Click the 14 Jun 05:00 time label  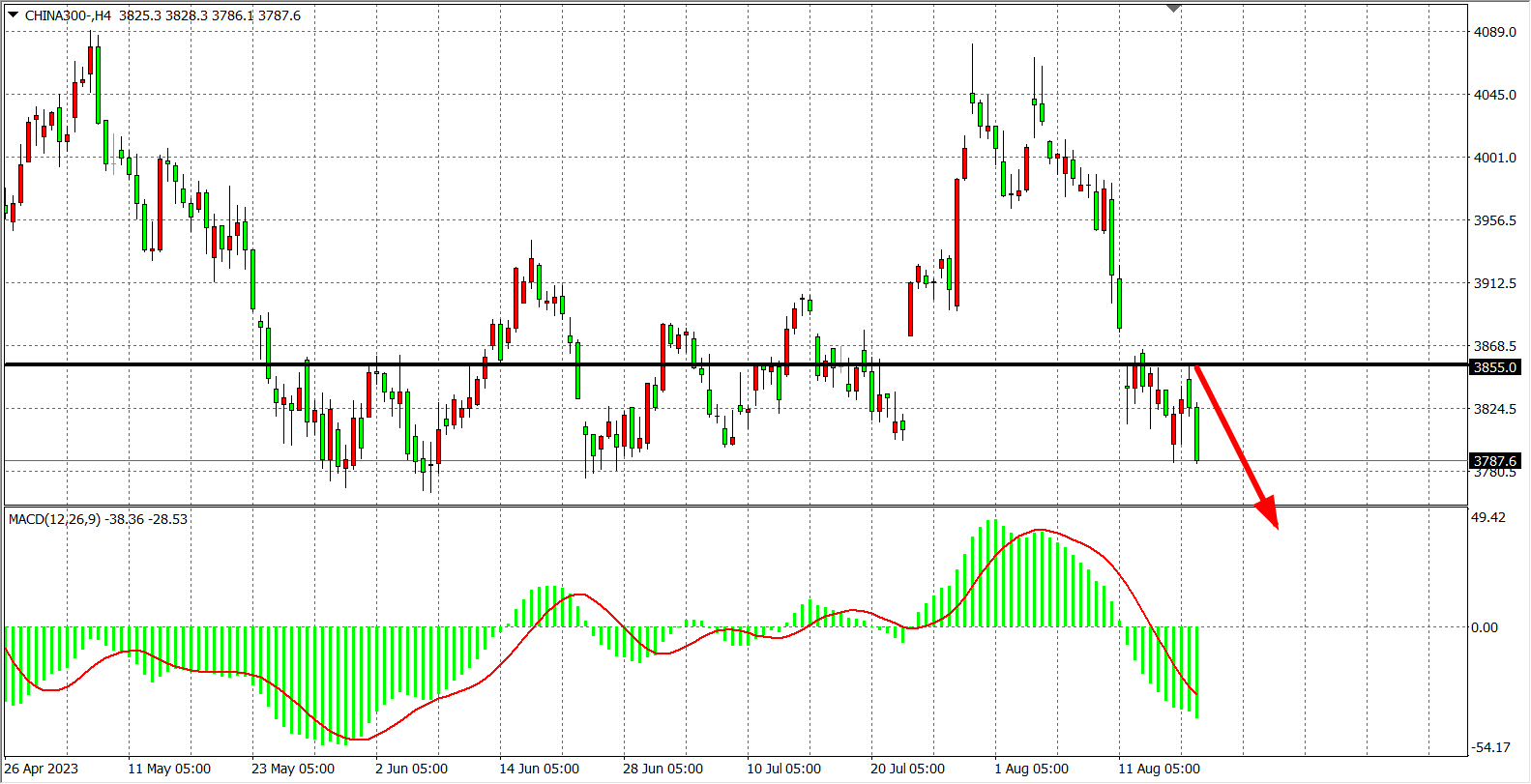pyautogui.click(x=539, y=769)
